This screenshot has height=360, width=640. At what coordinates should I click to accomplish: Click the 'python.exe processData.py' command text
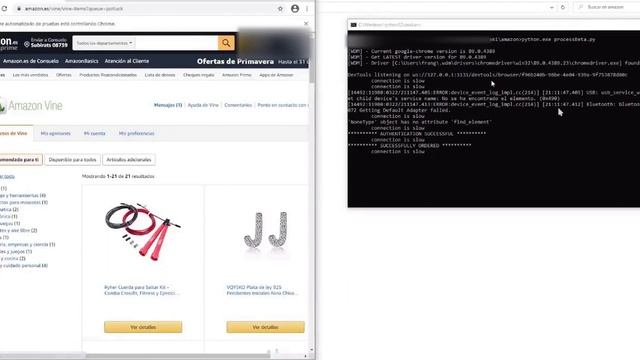click(x=557, y=40)
